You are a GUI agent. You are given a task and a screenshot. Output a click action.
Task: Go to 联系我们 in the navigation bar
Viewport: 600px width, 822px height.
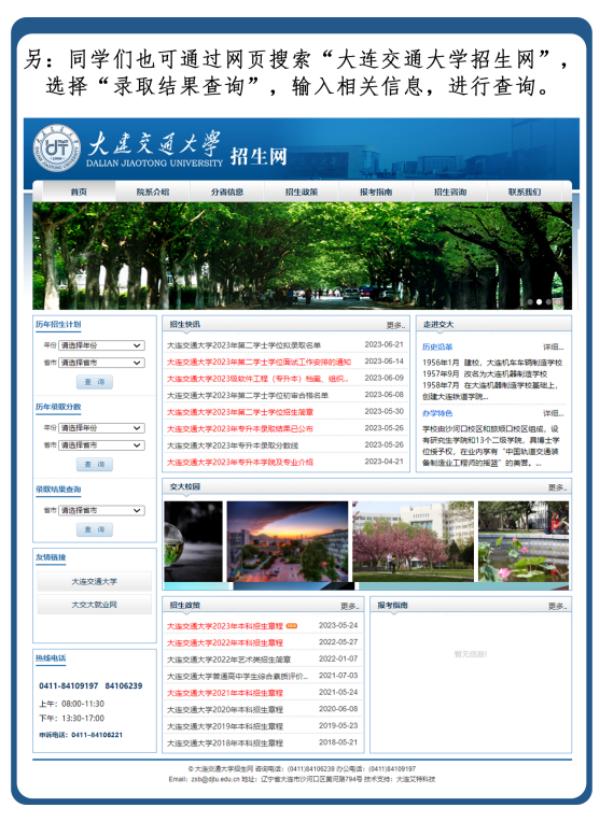[525, 192]
